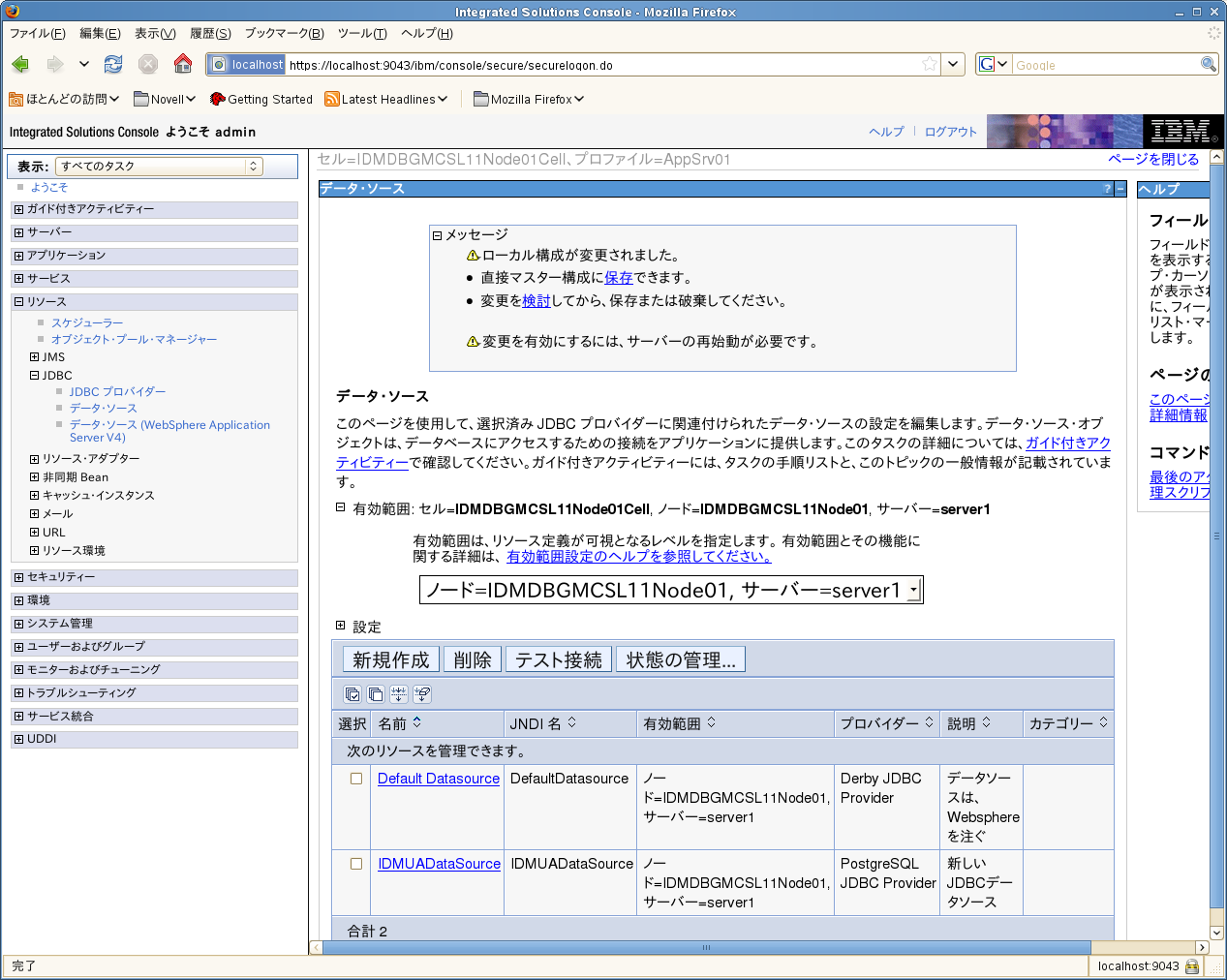Click the localhost site identity icon

247,65
